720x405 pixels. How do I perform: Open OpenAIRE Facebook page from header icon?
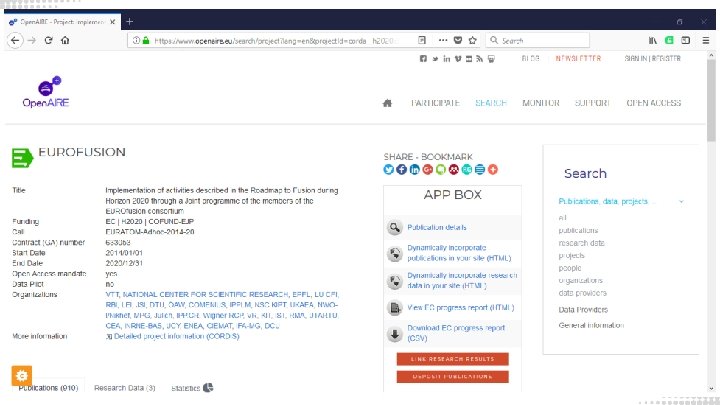(423, 59)
